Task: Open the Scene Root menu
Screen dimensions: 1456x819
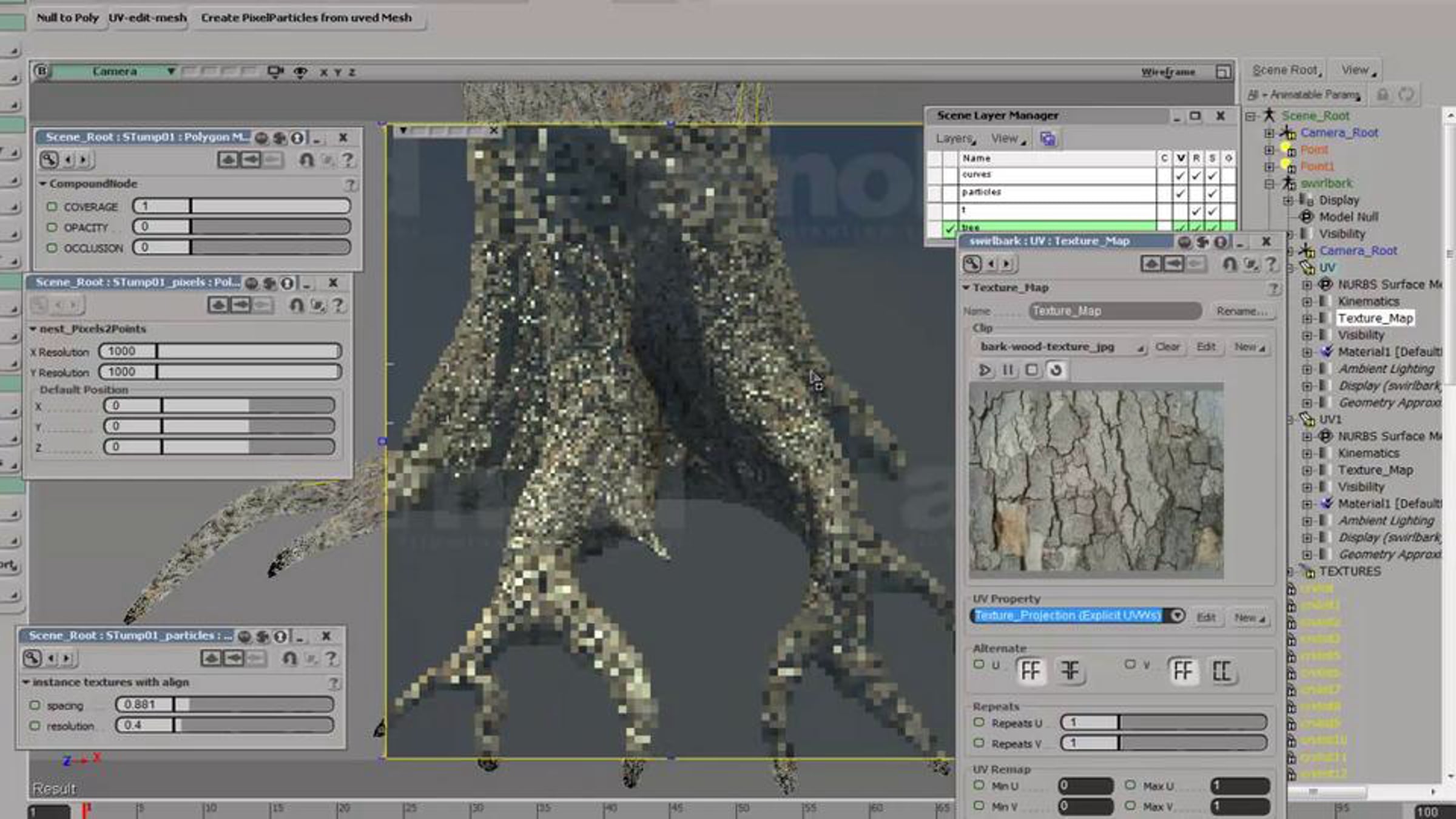Action: [x=1286, y=70]
